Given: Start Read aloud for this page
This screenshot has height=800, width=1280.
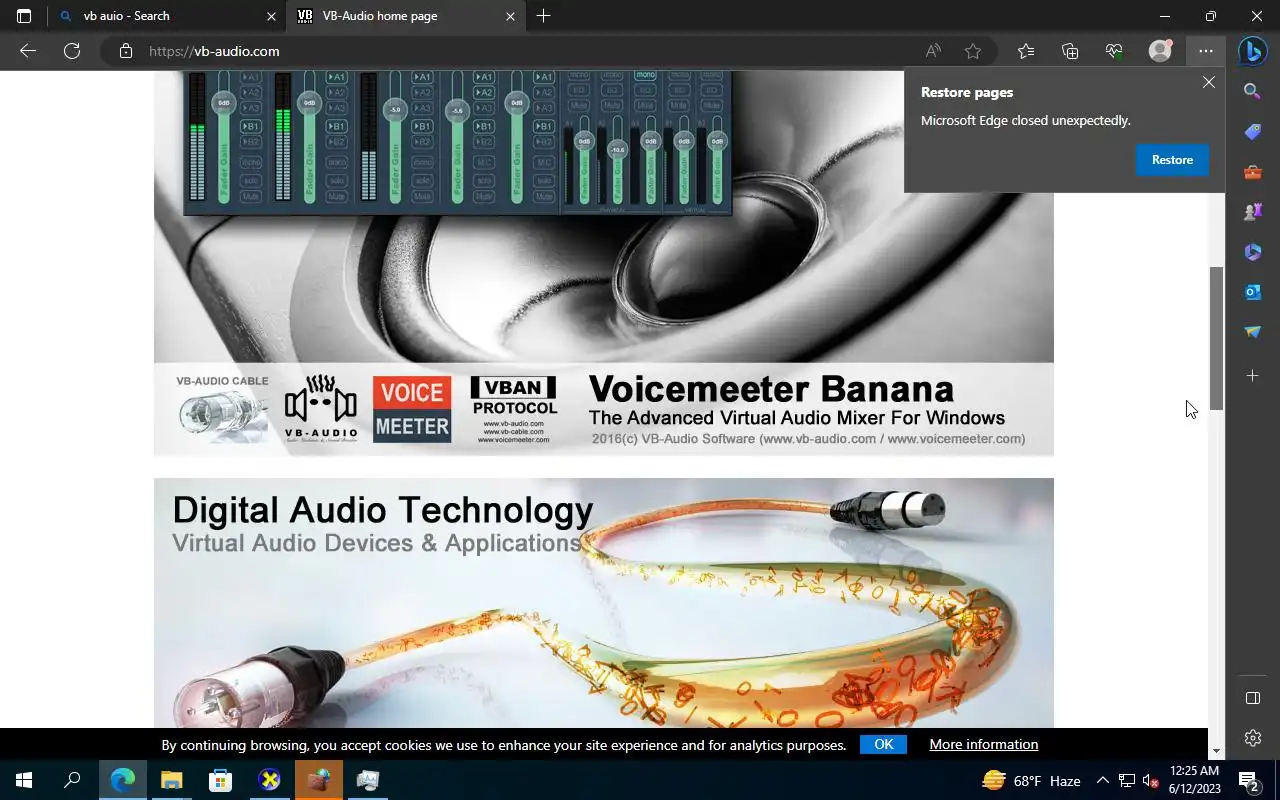Looking at the screenshot, I should (933, 51).
